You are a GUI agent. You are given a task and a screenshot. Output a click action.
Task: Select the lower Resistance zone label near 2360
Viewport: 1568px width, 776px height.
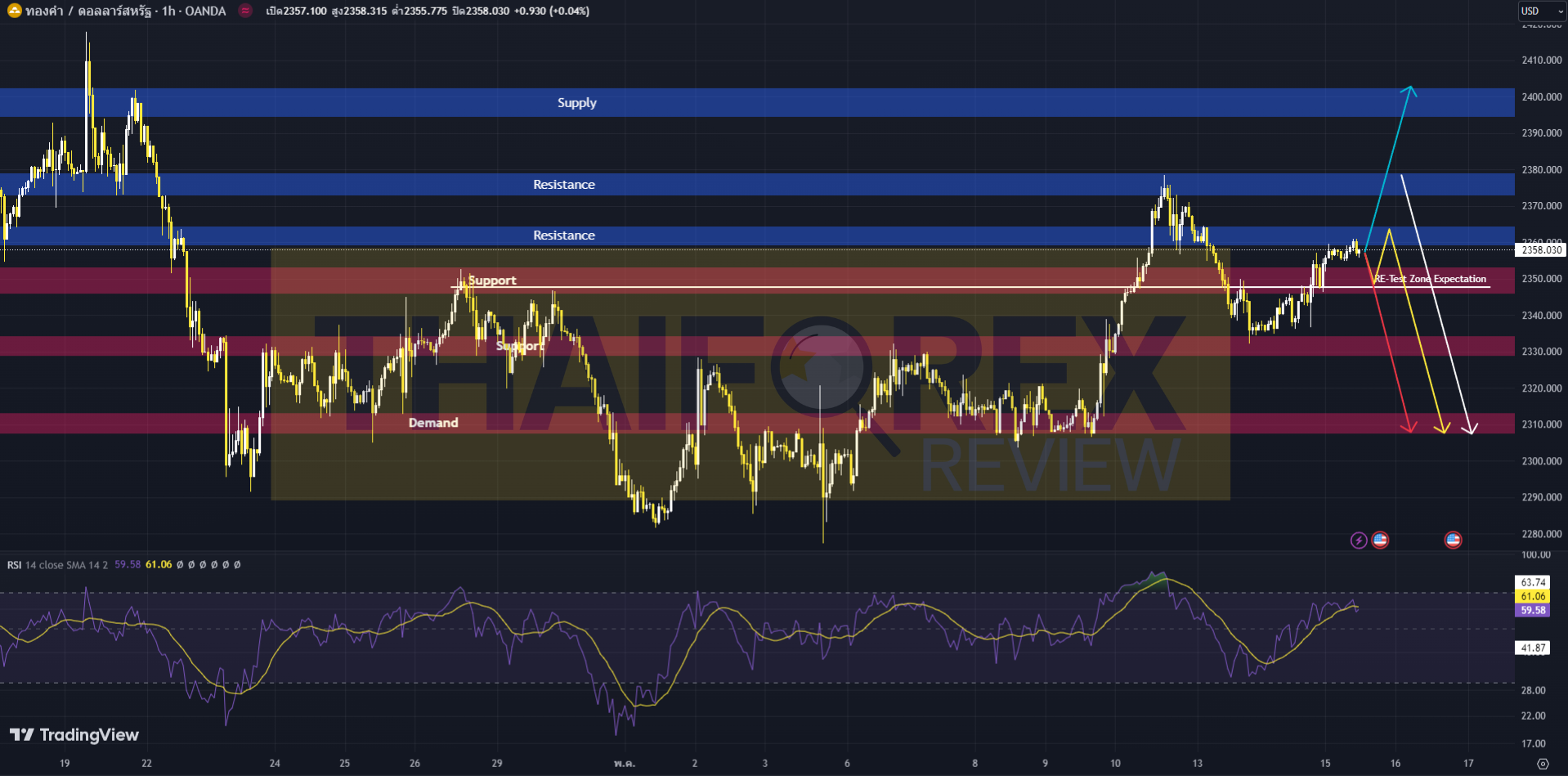tap(564, 235)
